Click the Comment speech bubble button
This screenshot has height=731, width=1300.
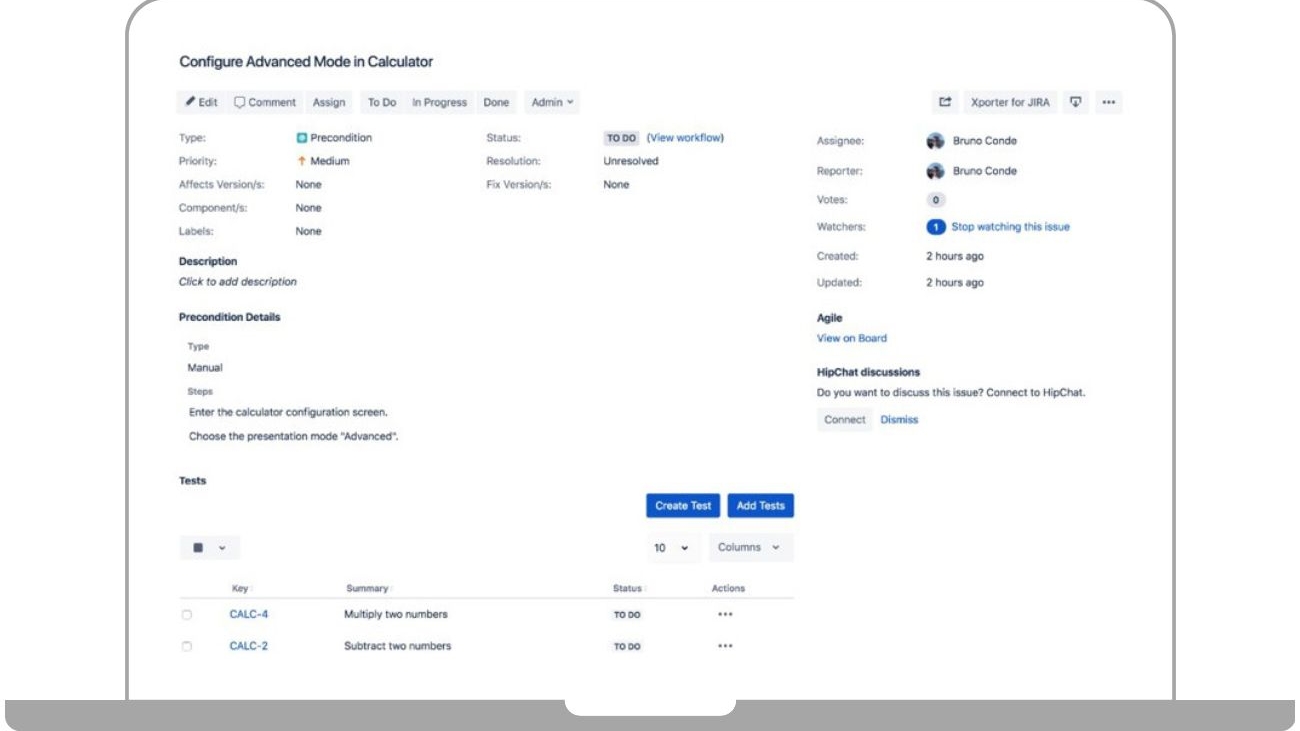click(265, 102)
